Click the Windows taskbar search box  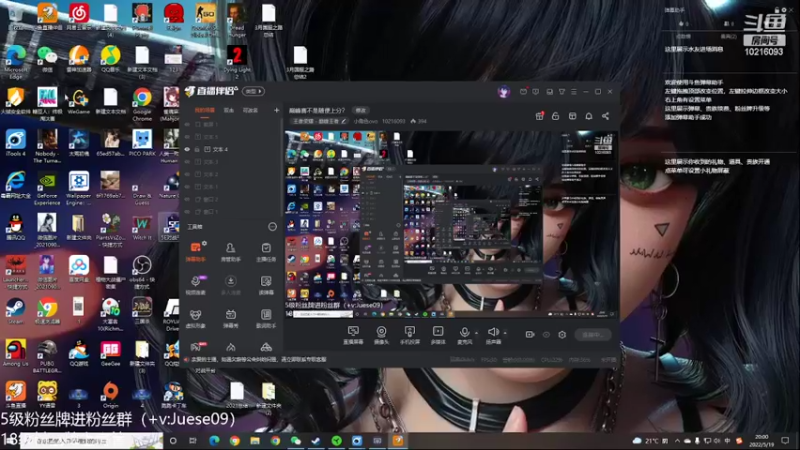[92, 441]
